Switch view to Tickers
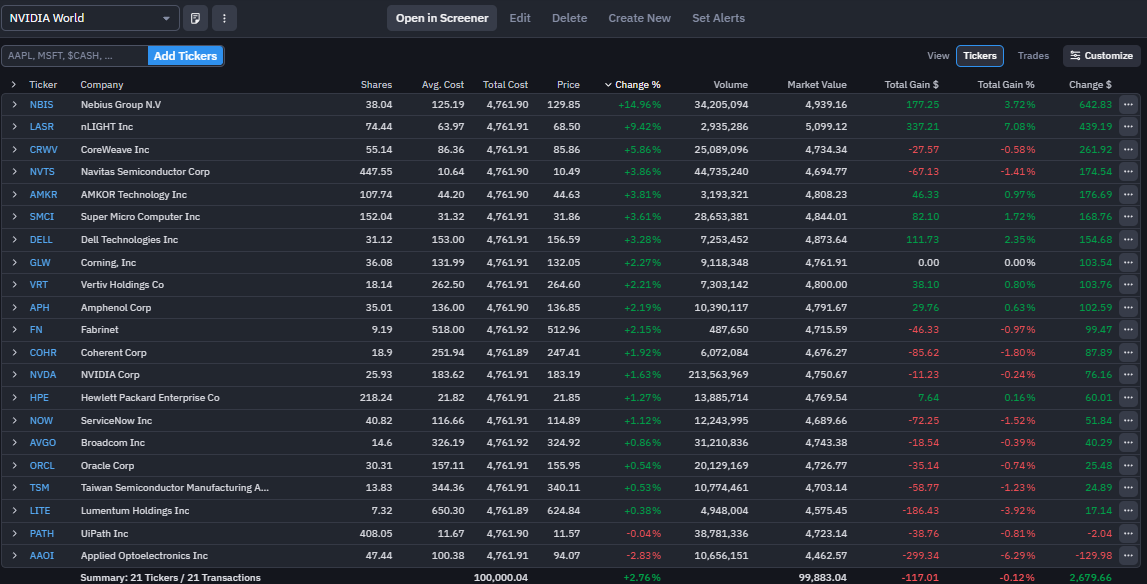This screenshot has width=1147, height=584. [979, 56]
